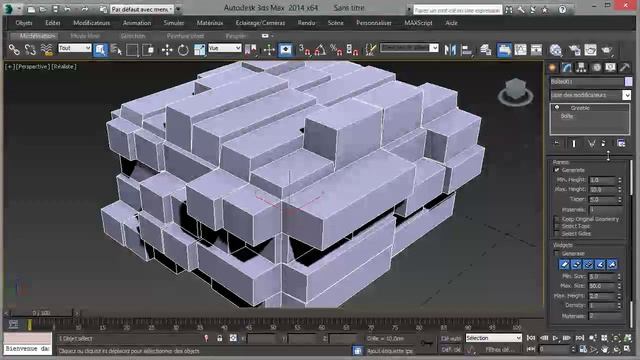This screenshot has height=360, width=640.
Task: Toggle the Percent Snap button
Action: (336, 50)
